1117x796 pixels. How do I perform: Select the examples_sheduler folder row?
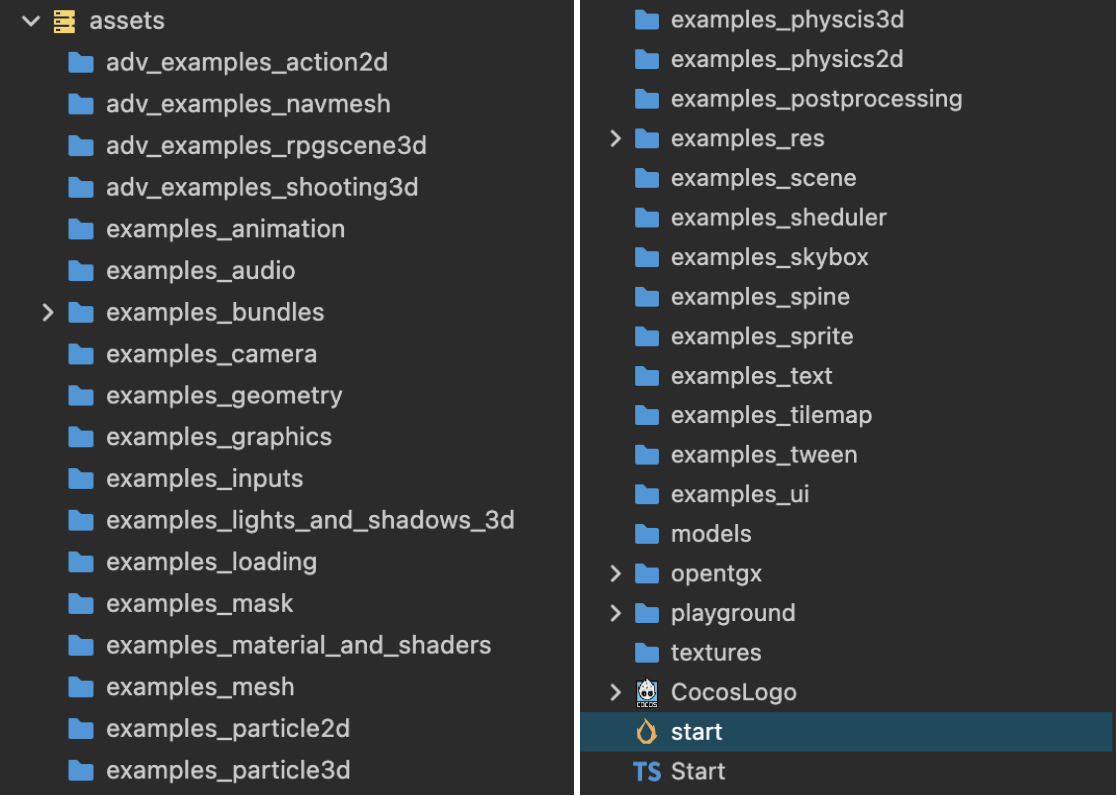click(848, 217)
